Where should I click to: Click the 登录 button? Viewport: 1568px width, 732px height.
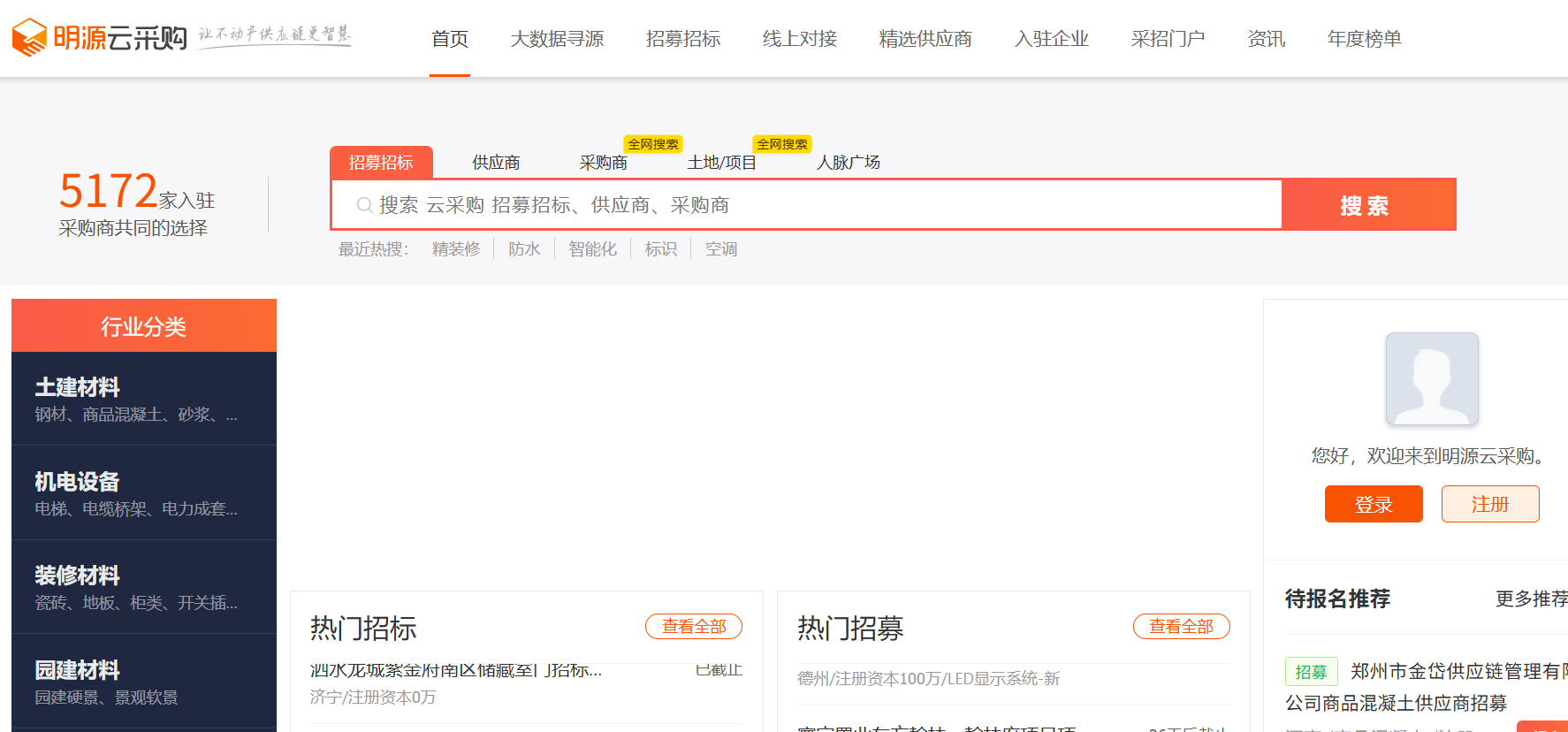pyautogui.click(x=1373, y=504)
